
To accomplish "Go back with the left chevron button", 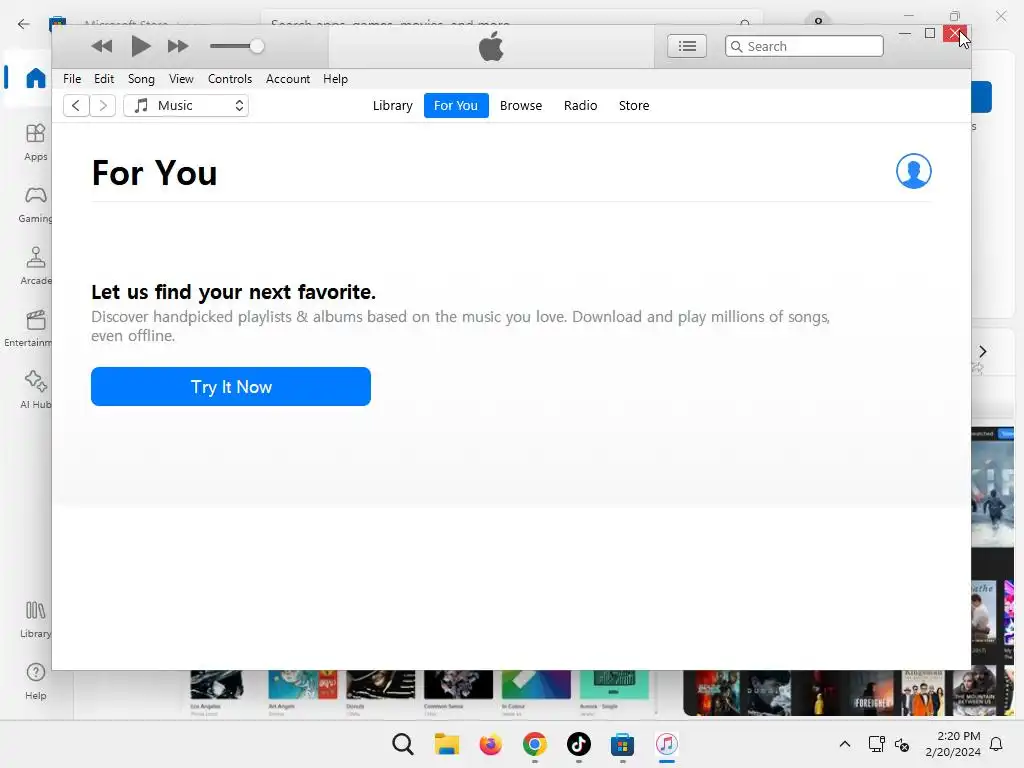I will tap(76, 106).
